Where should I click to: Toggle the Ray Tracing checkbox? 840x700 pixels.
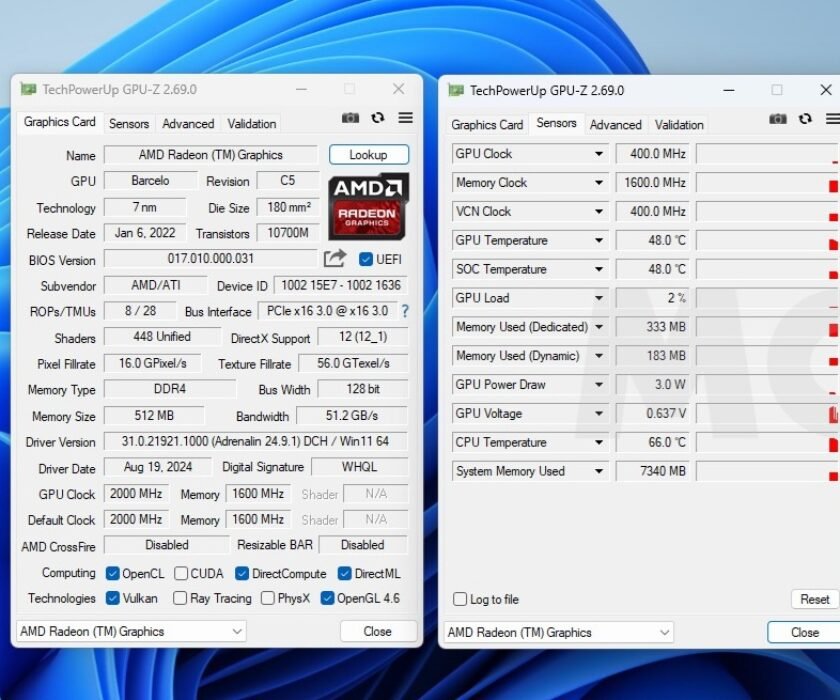[180, 598]
